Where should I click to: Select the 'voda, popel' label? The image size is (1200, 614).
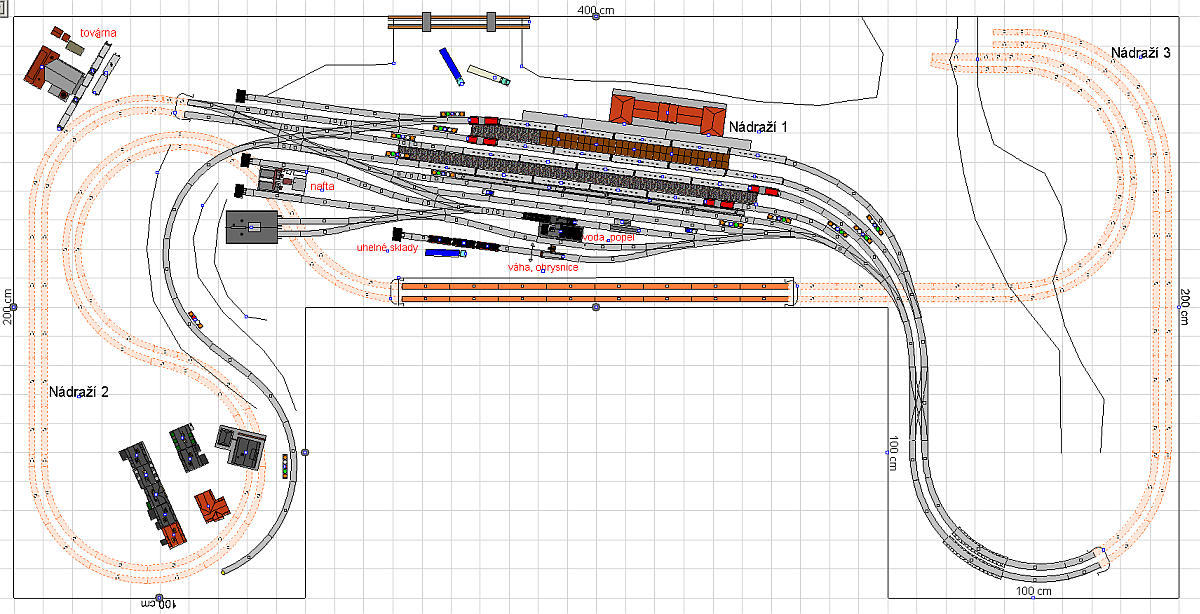[608, 237]
